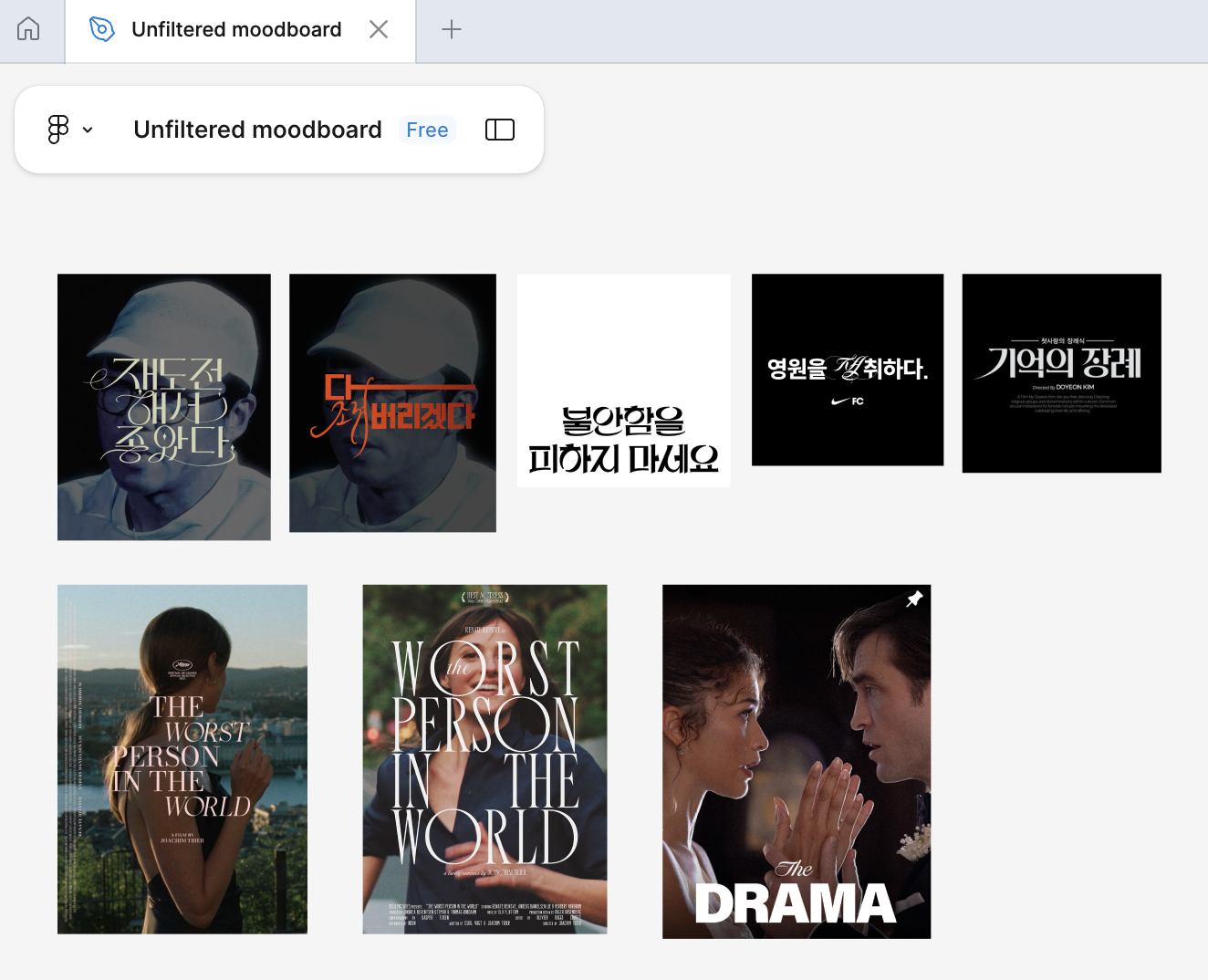The image size is (1208, 980).
Task: Select the green Worst Person in the World poster
Action: (x=484, y=759)
